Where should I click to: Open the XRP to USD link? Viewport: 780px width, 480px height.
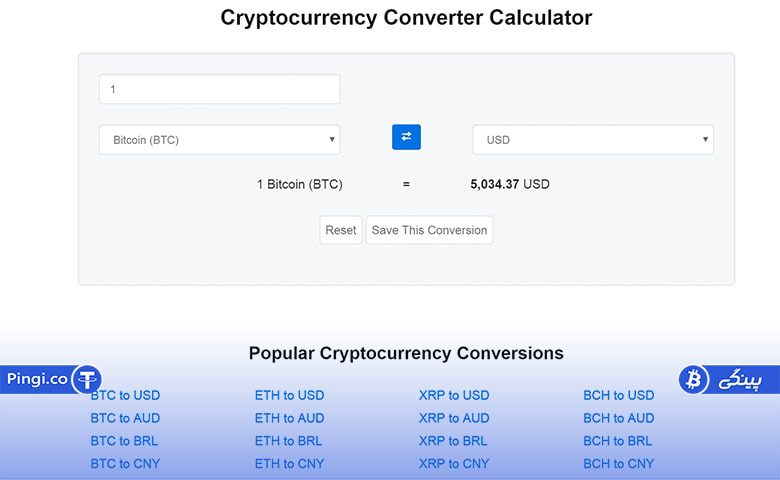pyautogui.click(x=454, y=395)
